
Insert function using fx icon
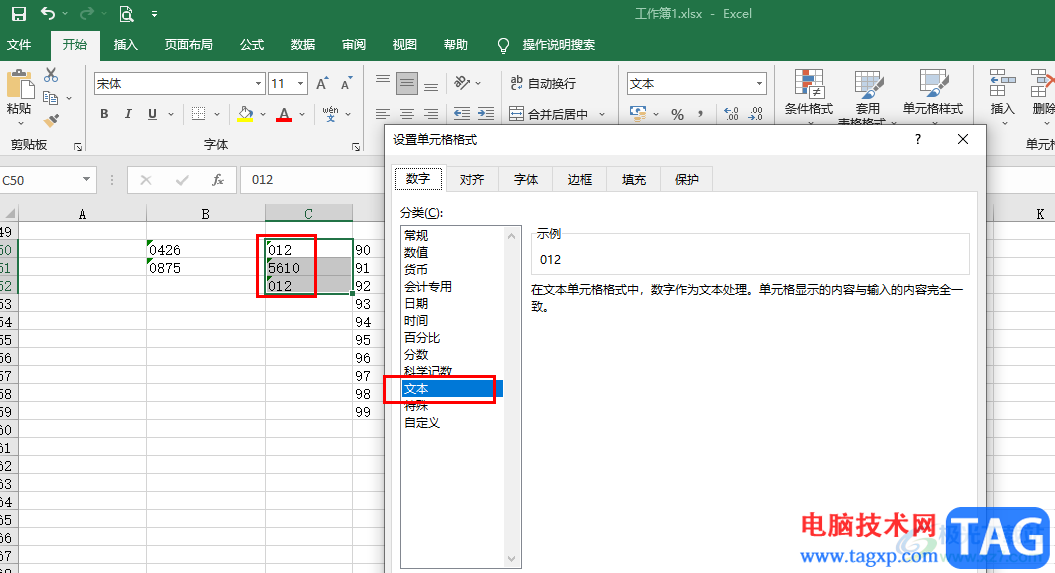tap(218, 180)
